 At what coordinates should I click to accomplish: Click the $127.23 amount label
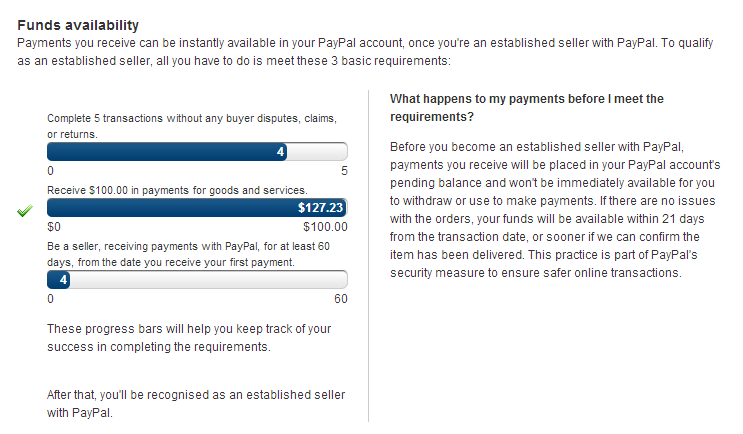(320, 208)
